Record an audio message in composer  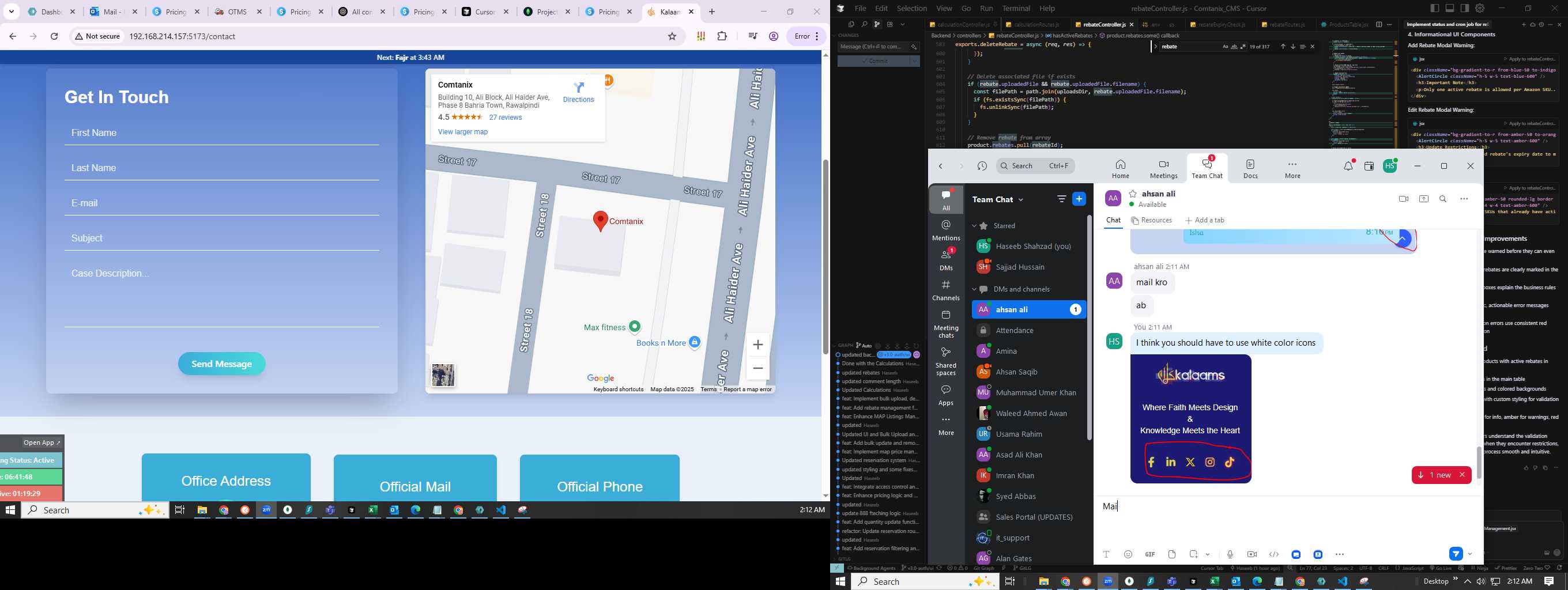click(x=1230, y=554)
